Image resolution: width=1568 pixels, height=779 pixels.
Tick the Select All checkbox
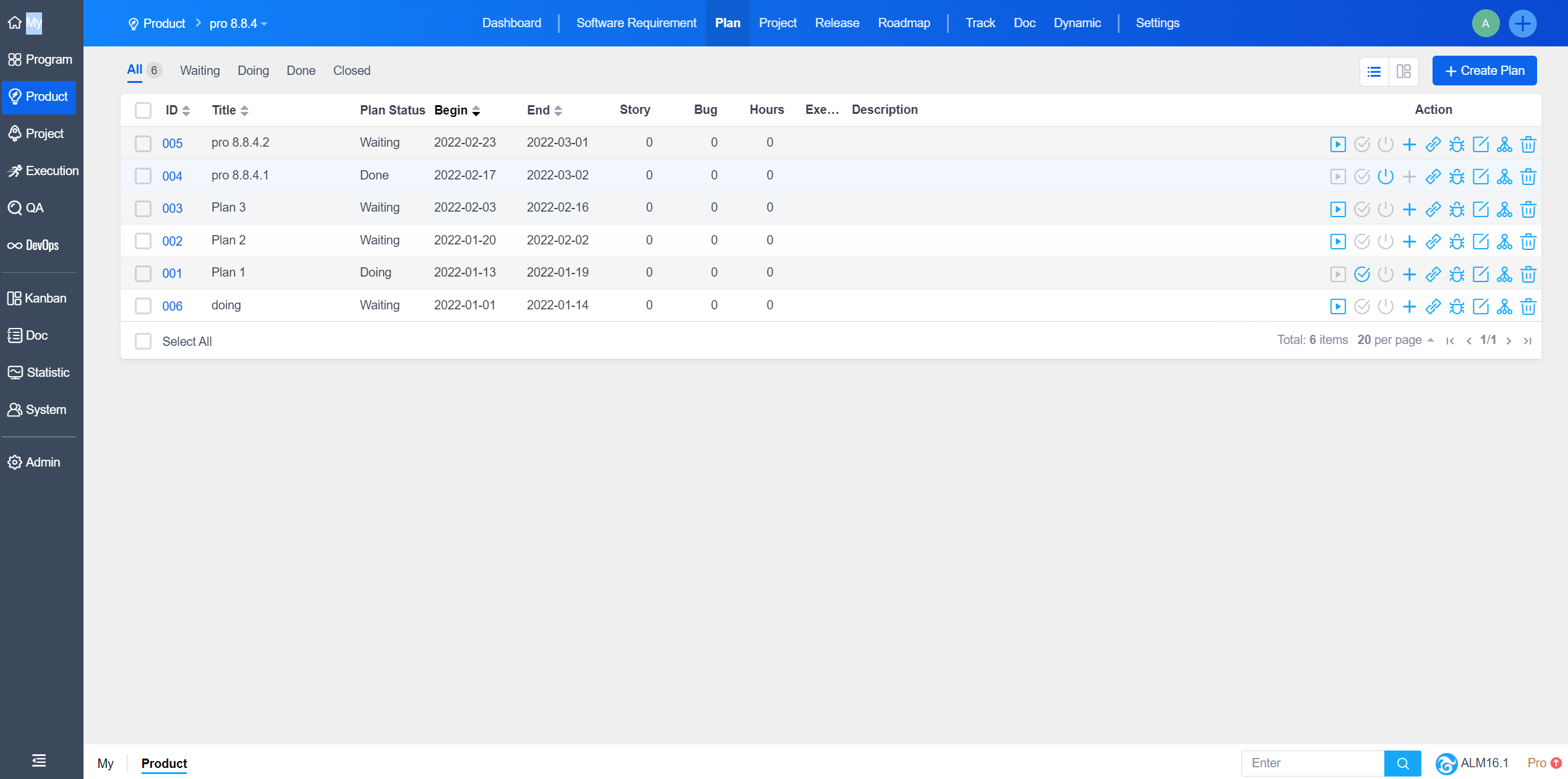(143, 342)
